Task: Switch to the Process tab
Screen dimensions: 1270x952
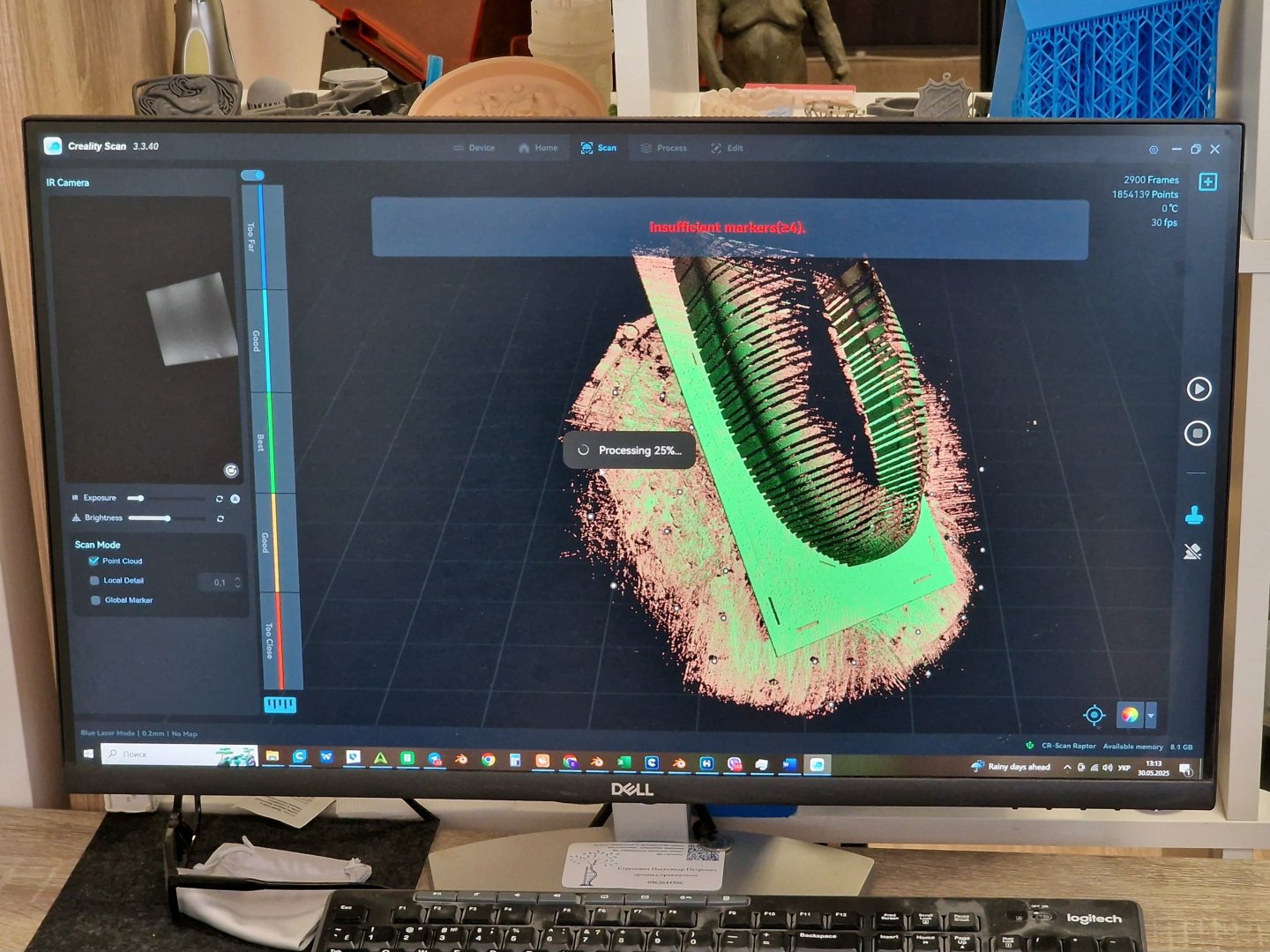Action: click(663, 148)
